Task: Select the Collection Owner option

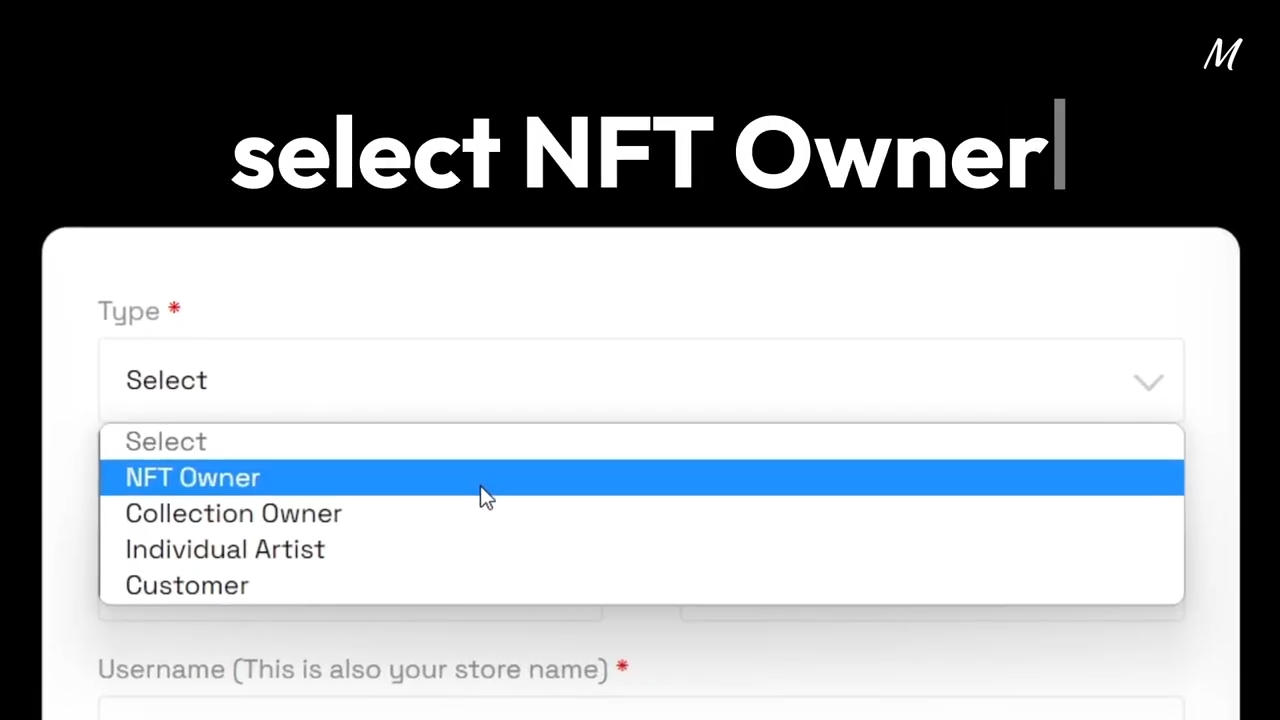Action: pyautogui.click(x=233, y=514)
